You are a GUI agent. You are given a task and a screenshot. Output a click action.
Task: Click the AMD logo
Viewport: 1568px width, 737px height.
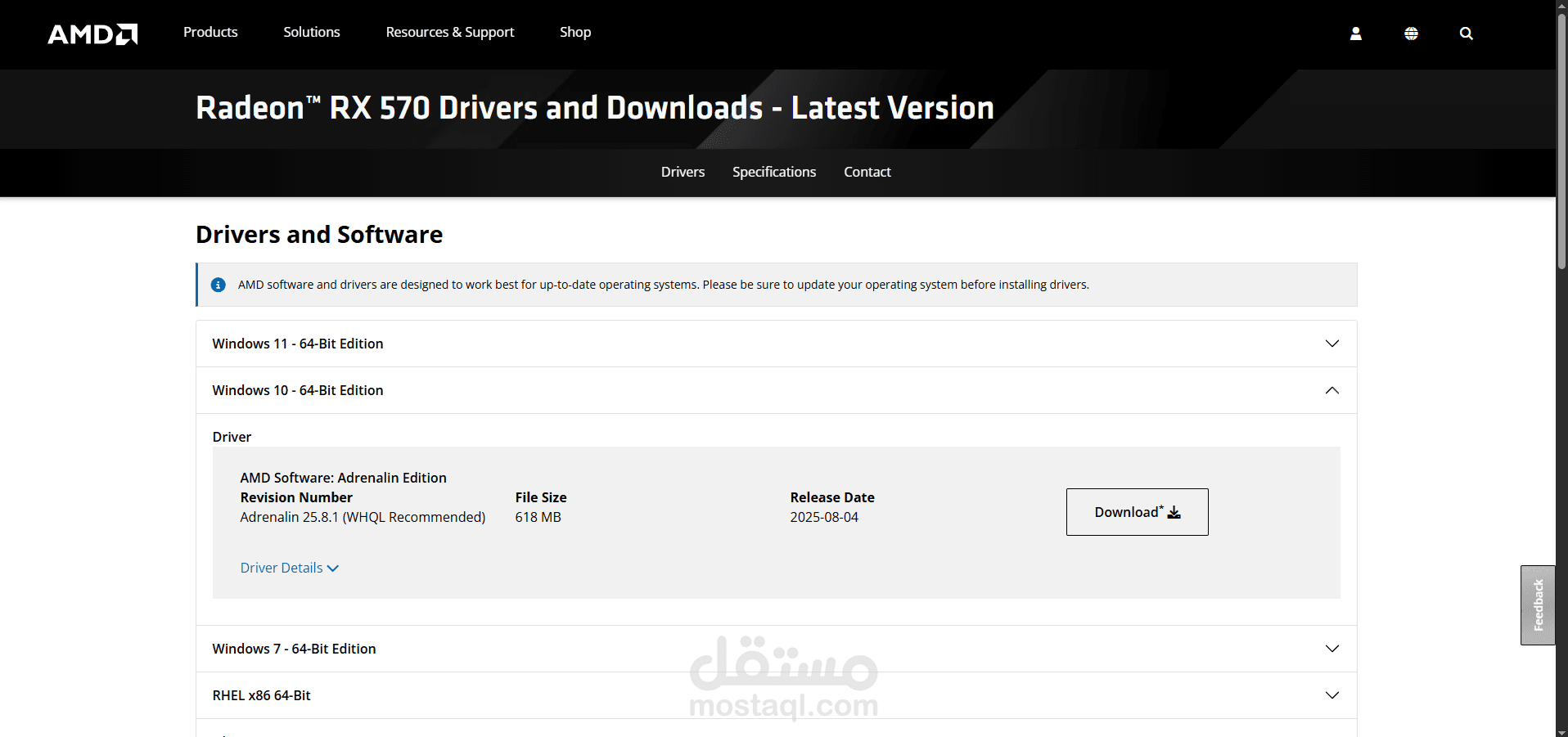tap(92, 34)
